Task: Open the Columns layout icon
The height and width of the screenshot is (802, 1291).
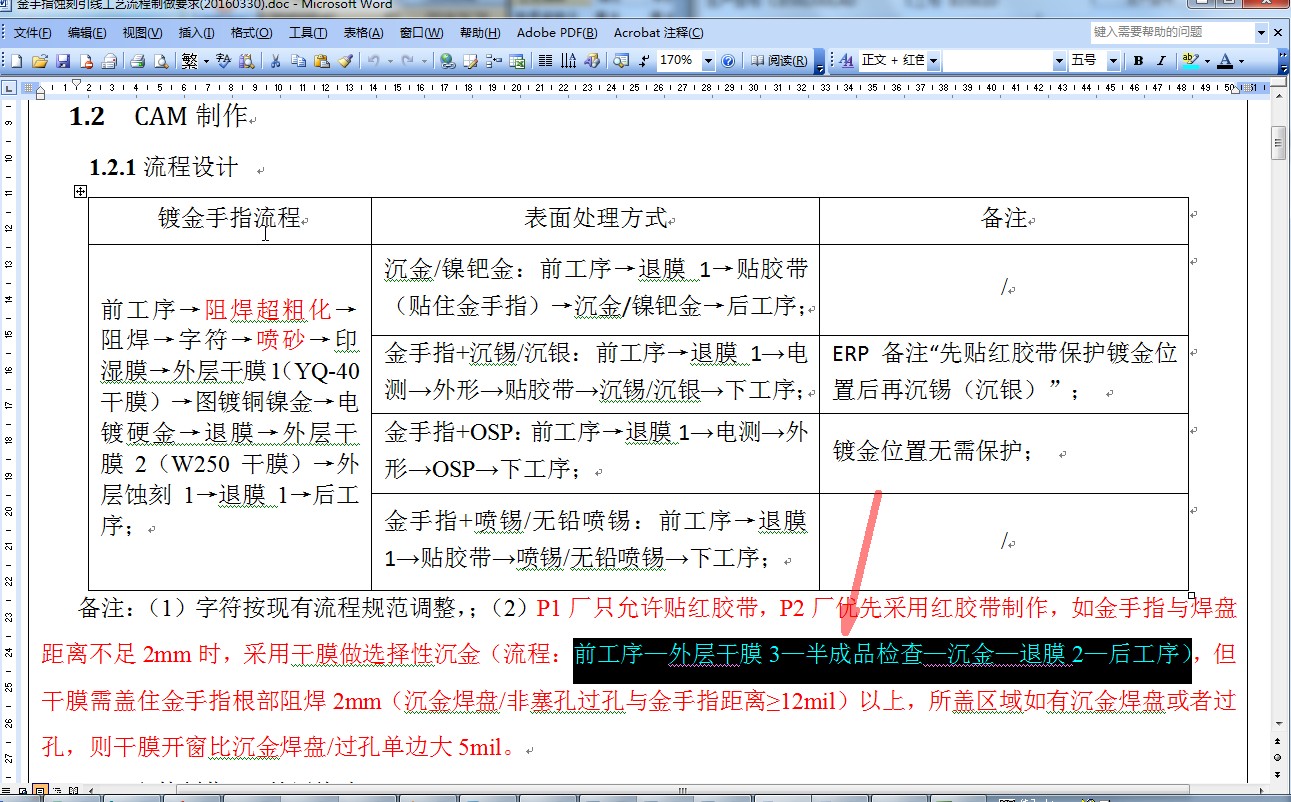Action: point(545,61)
